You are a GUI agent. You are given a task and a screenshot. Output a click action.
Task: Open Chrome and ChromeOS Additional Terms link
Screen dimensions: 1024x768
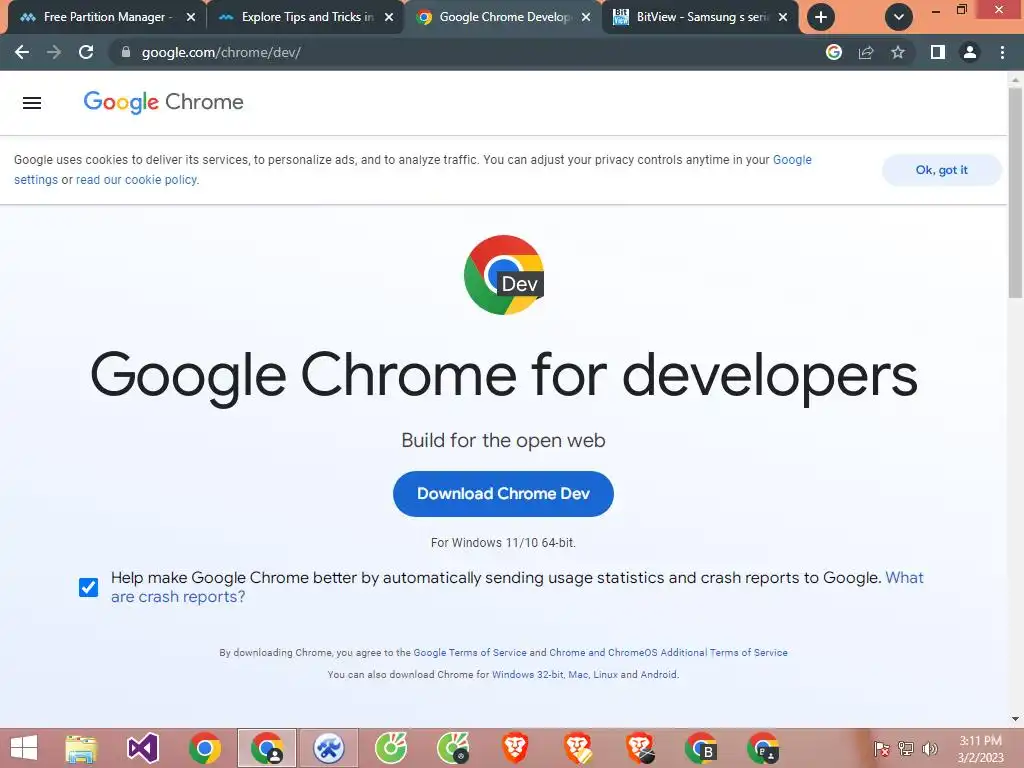[668, 652]
